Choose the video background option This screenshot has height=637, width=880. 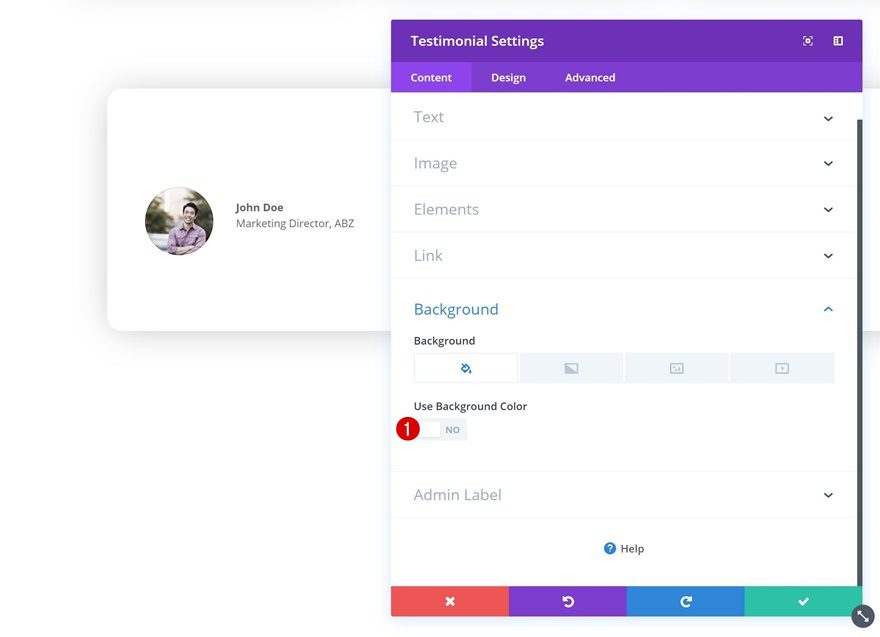point(782,367)
